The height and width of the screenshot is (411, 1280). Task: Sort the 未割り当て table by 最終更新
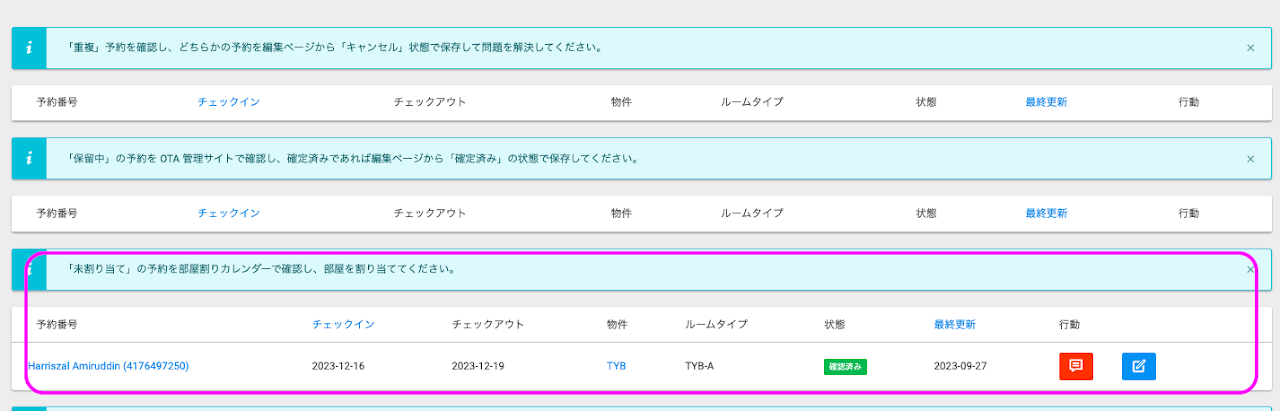955,324
